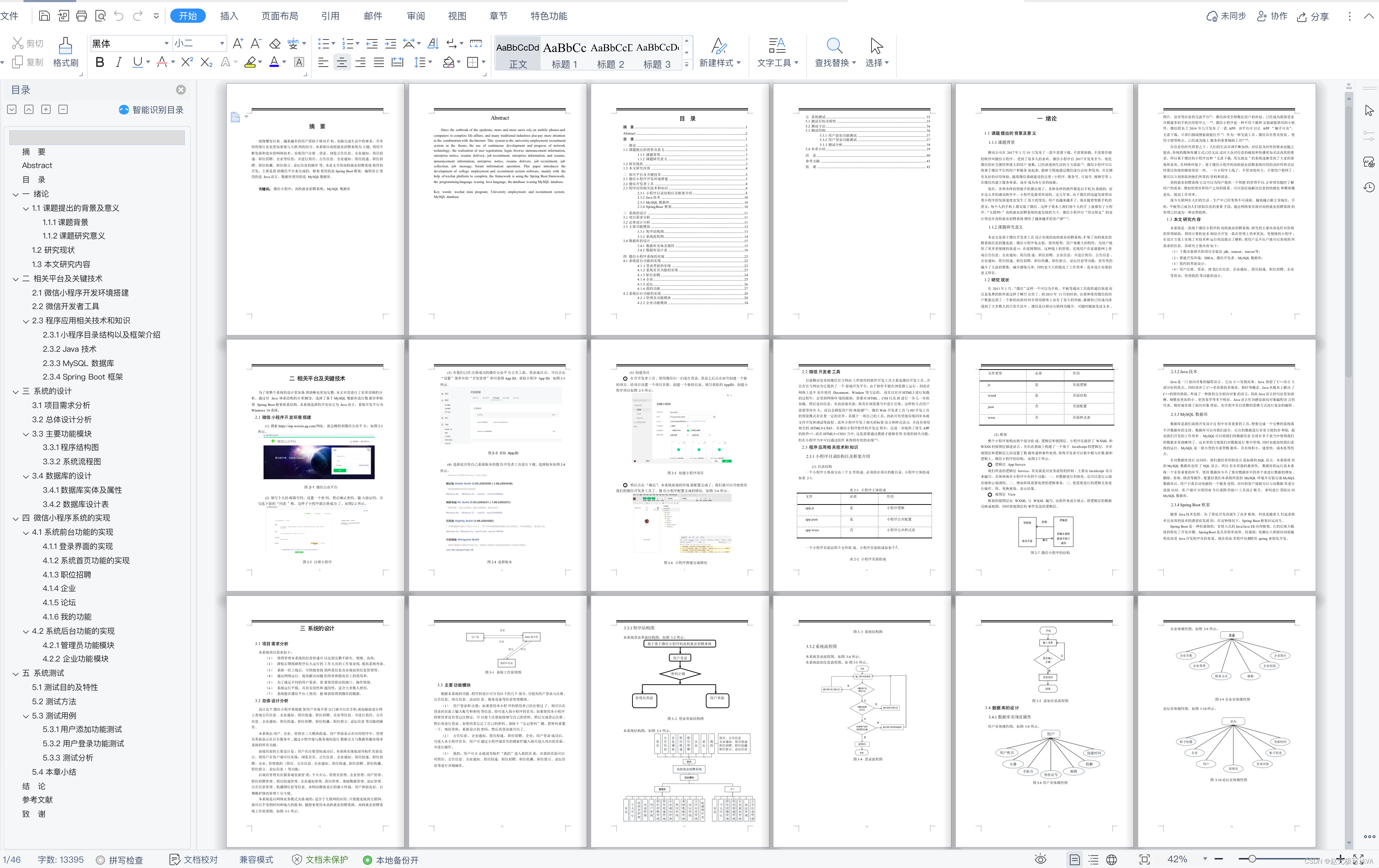Click the zoom slider handle in status bar
This screenshot has height=868, width=1379.
pos(1253,859)
